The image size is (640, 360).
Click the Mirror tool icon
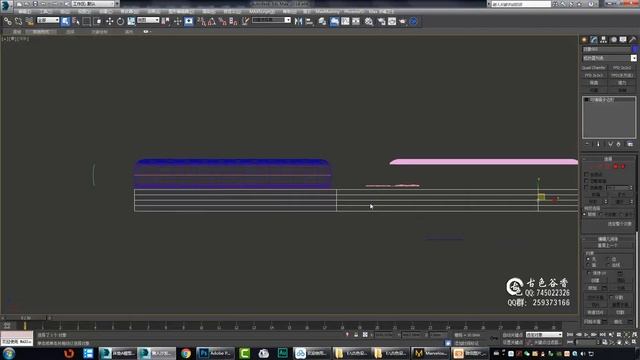[298, 21]
